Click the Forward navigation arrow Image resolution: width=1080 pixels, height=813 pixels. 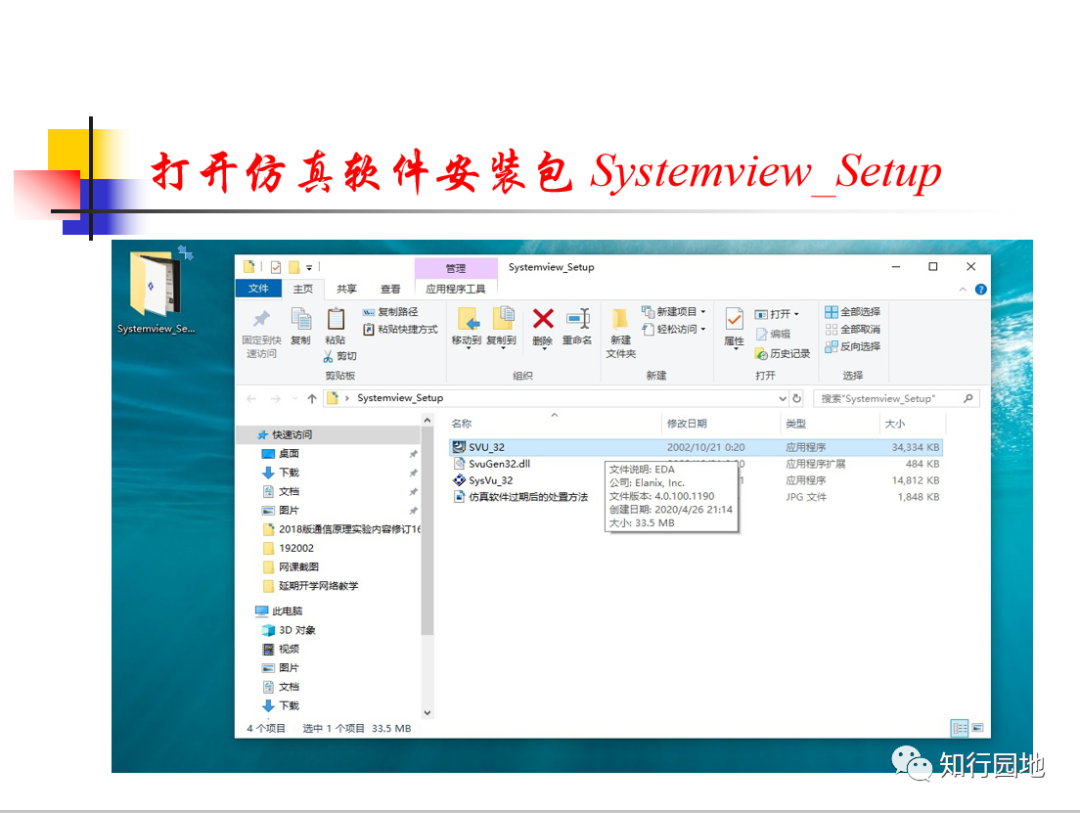(x=276, y=398)
